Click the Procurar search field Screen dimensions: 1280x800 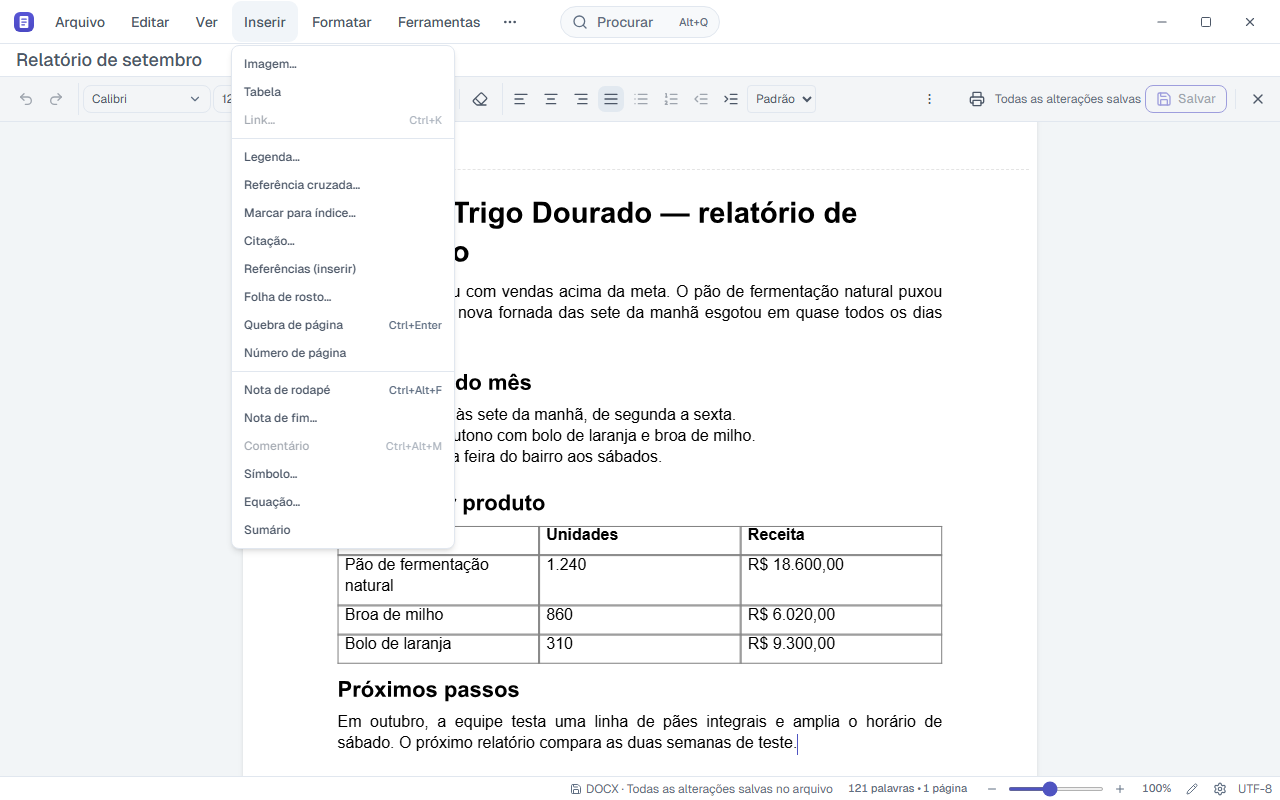(x=640, y=22)
